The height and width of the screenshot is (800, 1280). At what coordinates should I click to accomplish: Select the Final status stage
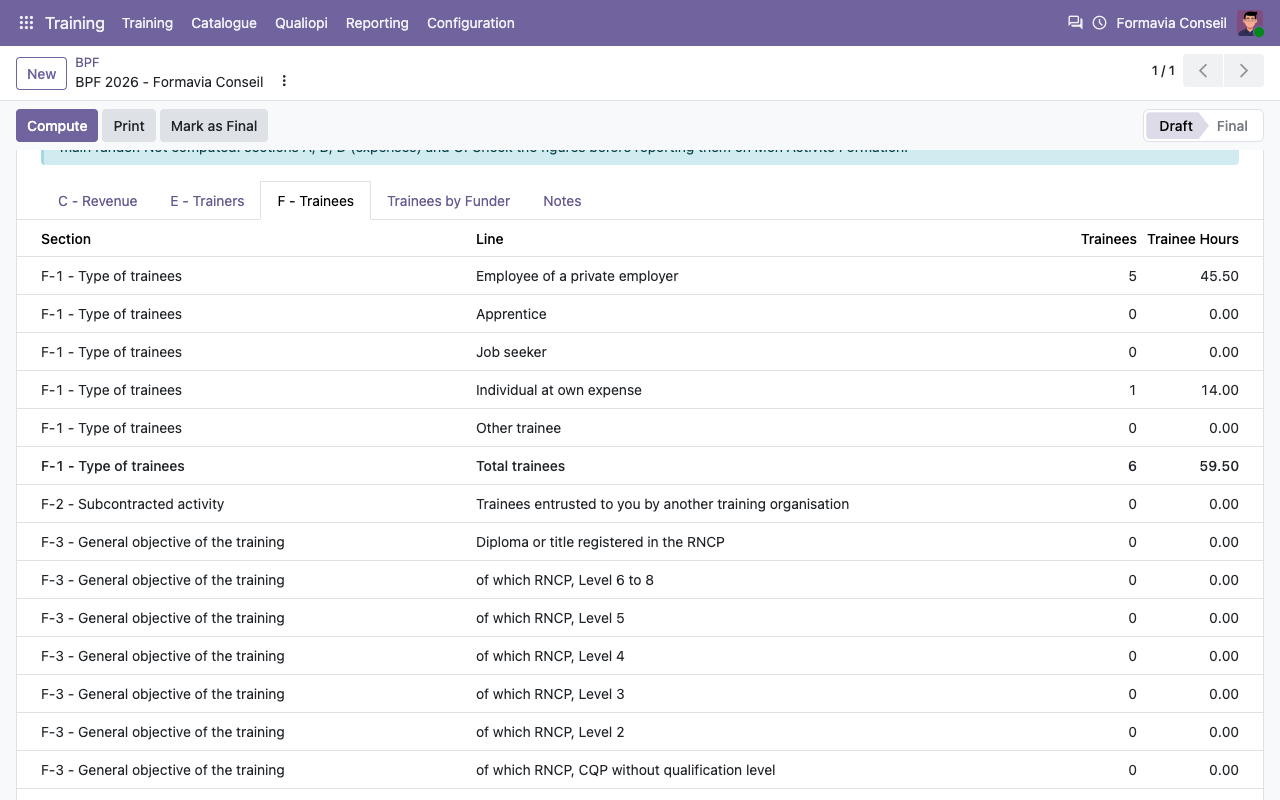[1232, 126]
